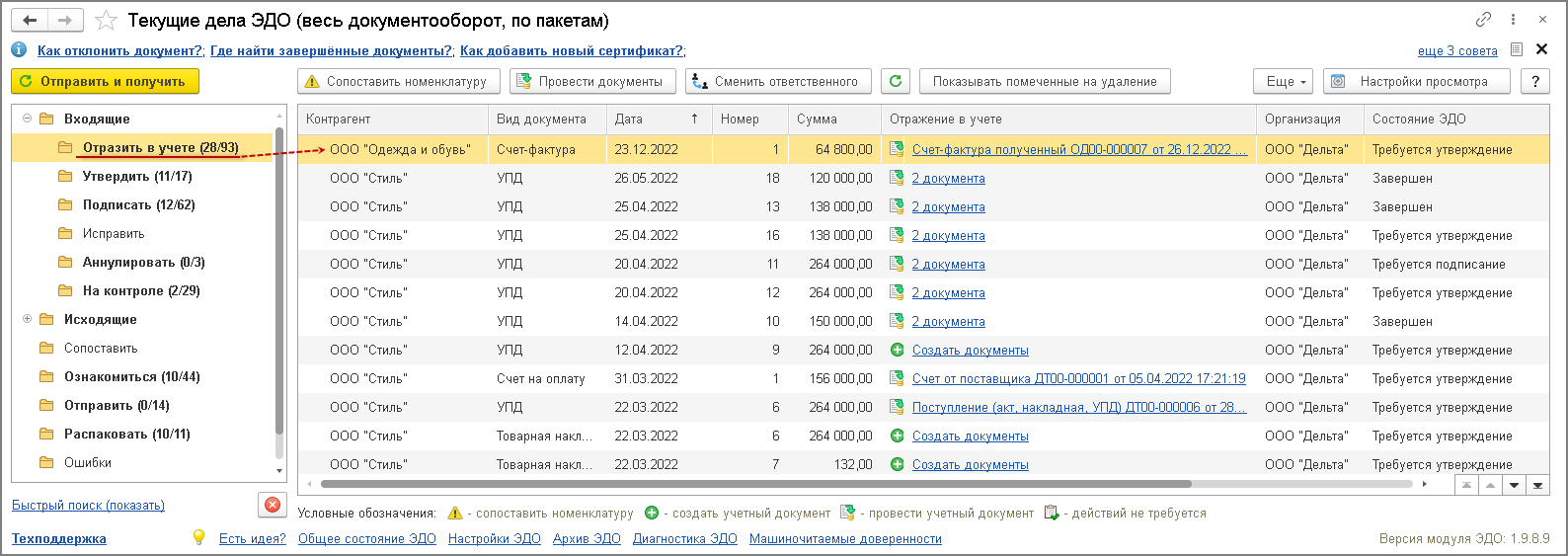Click the forward navigation arrow
1568x556 pixels.
pos(65,21)
